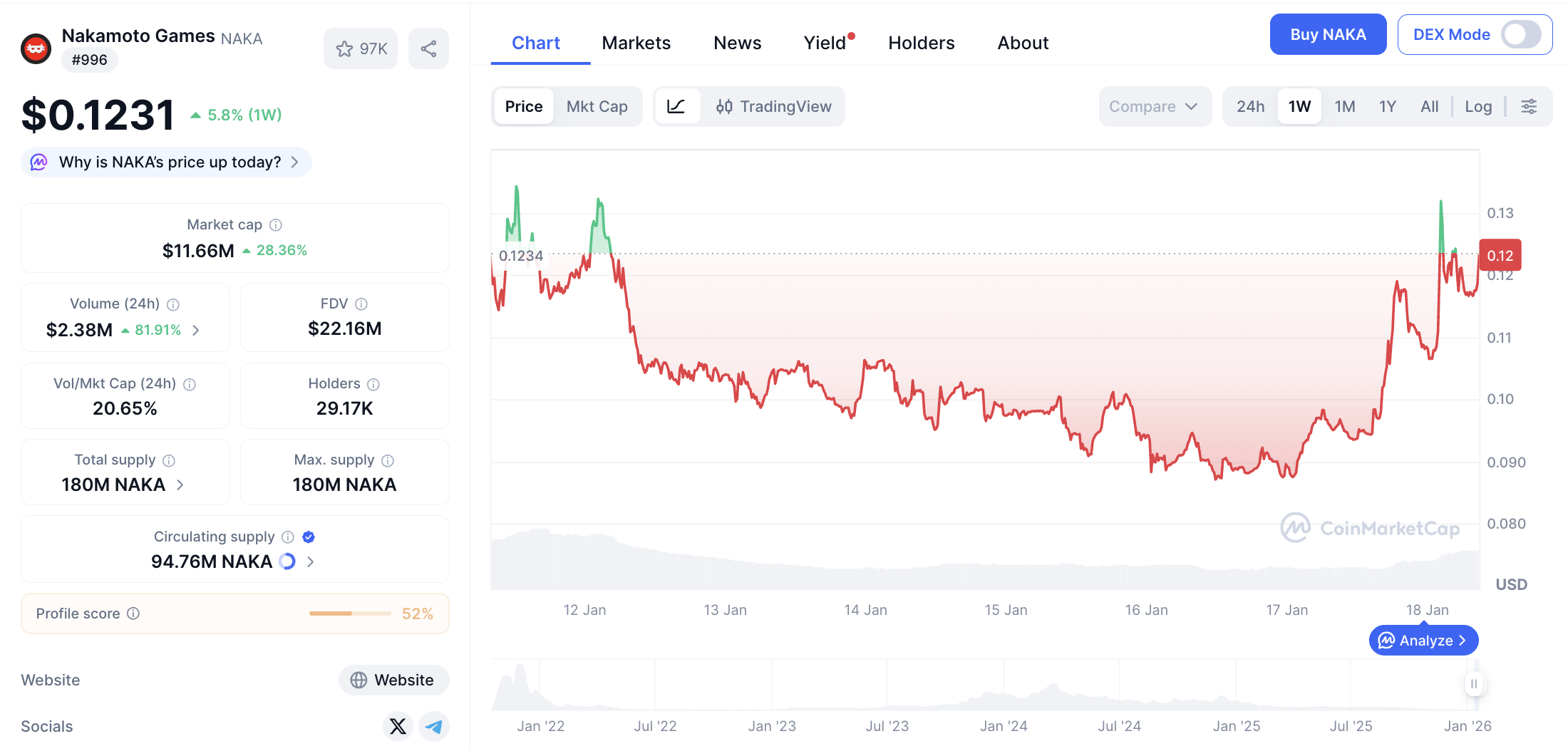The height and width of the screenshot is (751, 1568).
Task: Click the Buy NAKA button
Action: click(x=1327, y=34)
